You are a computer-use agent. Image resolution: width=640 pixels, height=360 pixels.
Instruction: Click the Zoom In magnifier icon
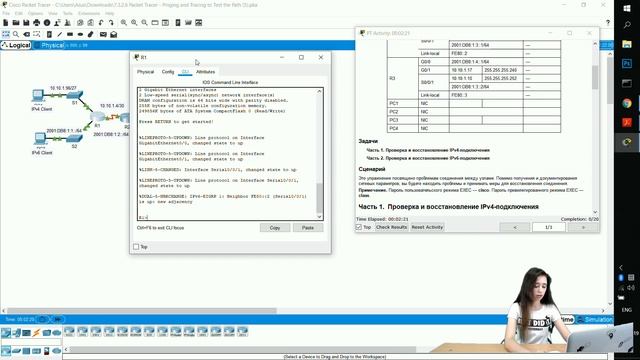124,23
